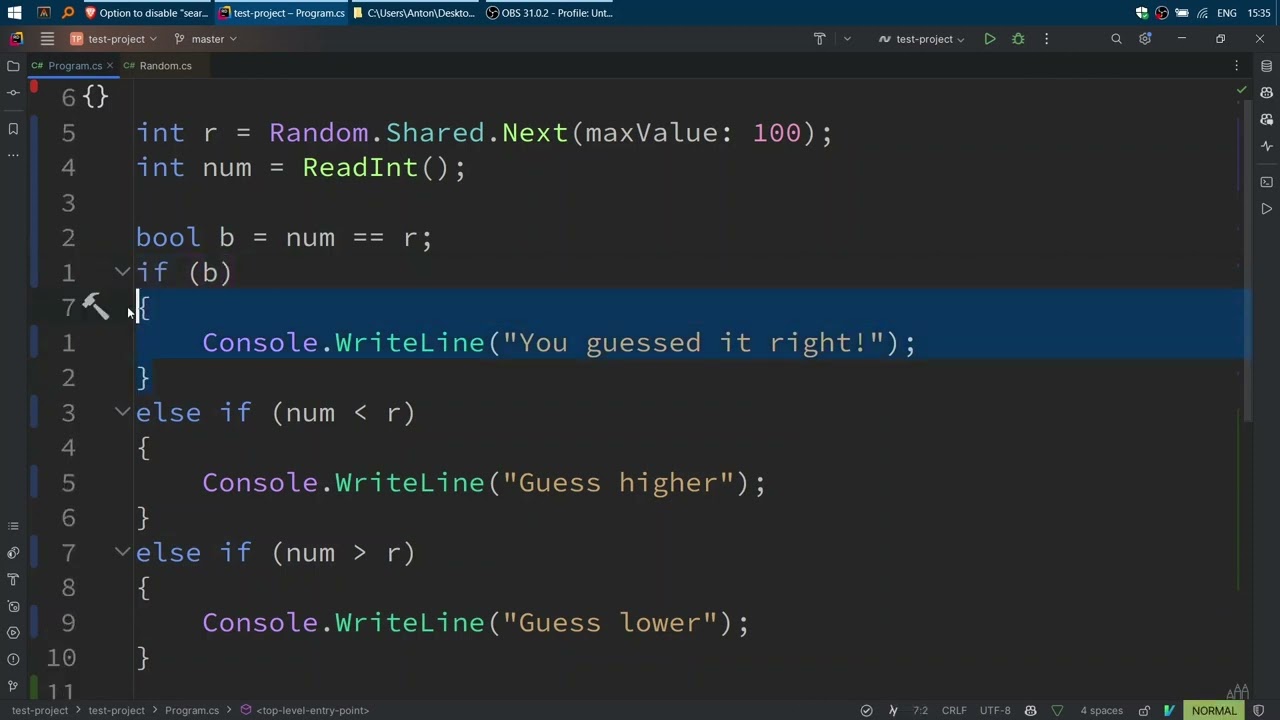Change line separator CRLF
Screen dimensions: 1280x720
click(x=954, y=710)
